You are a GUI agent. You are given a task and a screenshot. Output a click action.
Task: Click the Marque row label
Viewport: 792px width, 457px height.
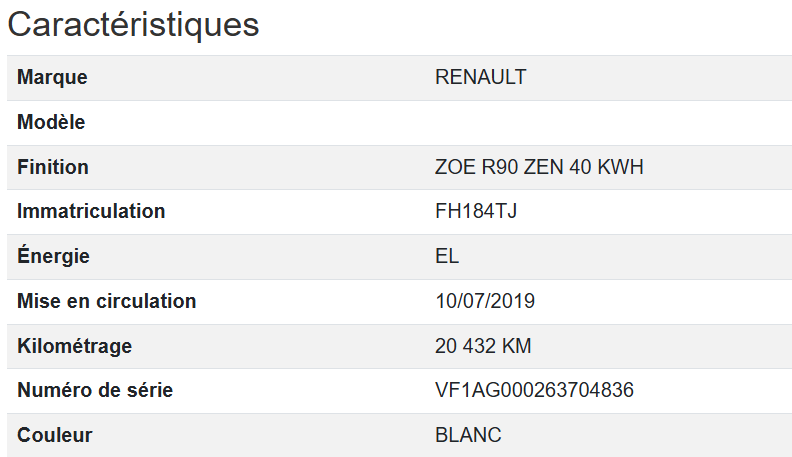(x=52, y=78)
